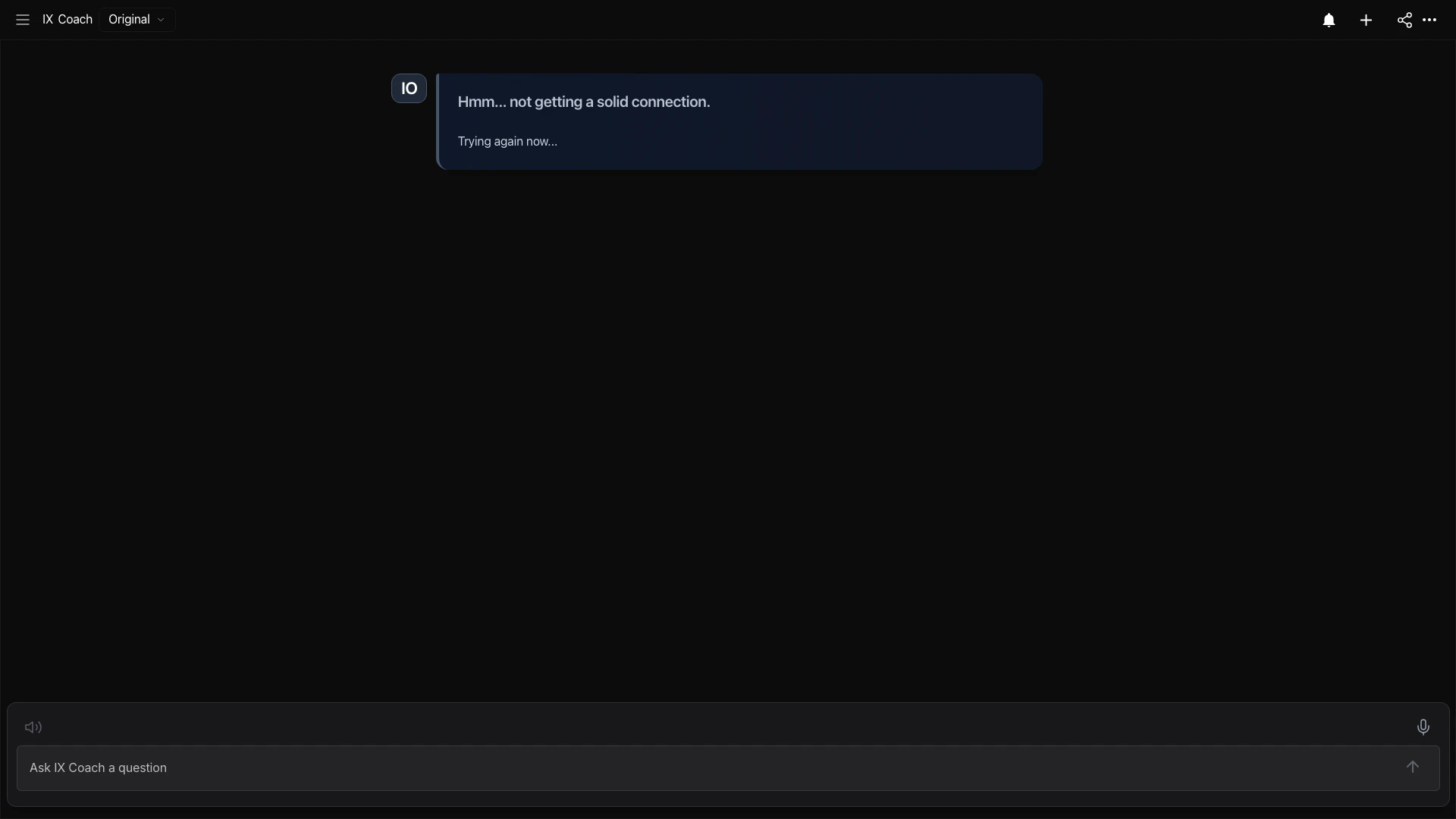Viewport: 1456px width, 819px height.
Task: Select the IO avatar badge
Action: pyautogui.click(x=409, y=89)
